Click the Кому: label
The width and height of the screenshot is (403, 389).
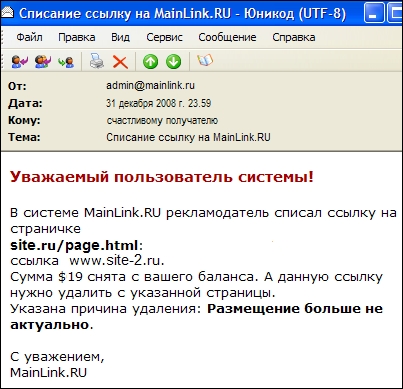(24, 120)
